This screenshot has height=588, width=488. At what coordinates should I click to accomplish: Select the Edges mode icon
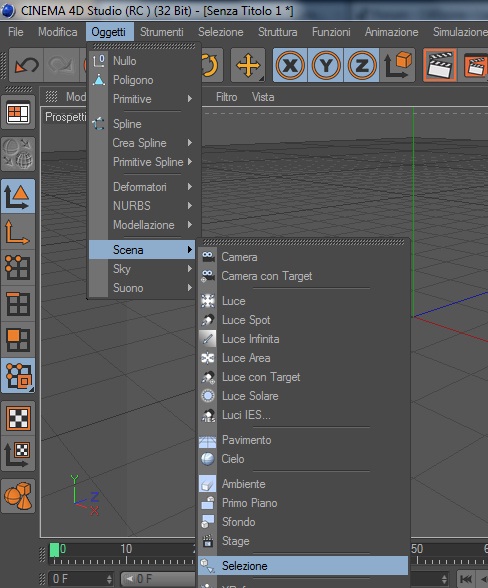point(18,303)
